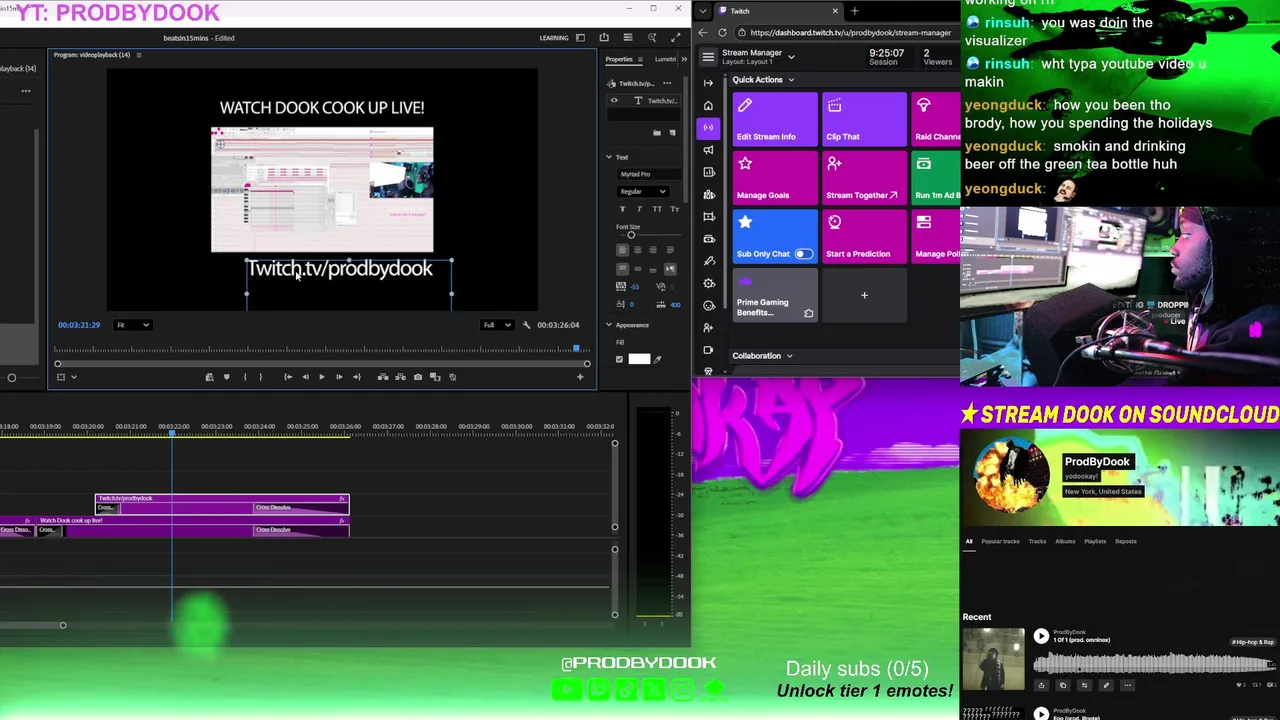Toggle Twitch.tv text layer visibility eye

click(614, 100)
